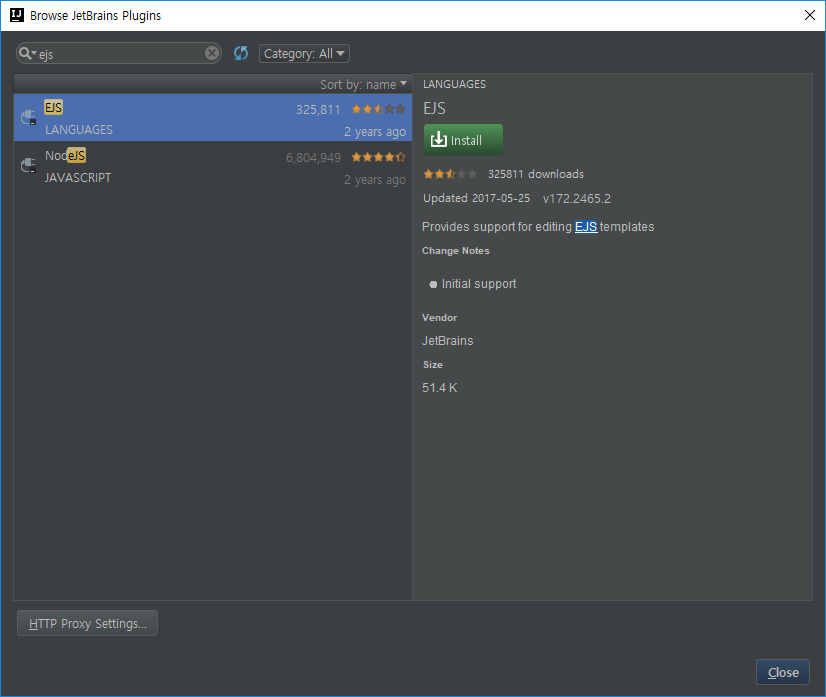826x697 pixels.
Task: Click the star rating in the EJS row
Action: (379, 109)
